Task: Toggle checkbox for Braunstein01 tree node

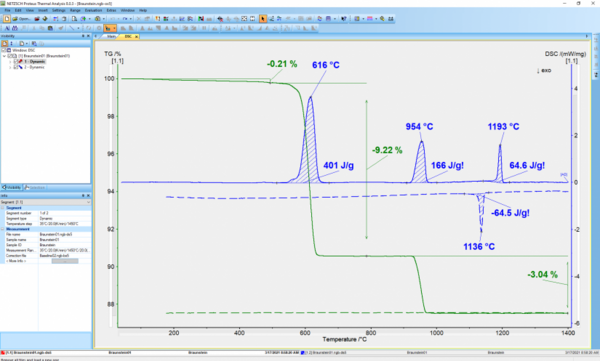Action: click(x=9, y=56)
